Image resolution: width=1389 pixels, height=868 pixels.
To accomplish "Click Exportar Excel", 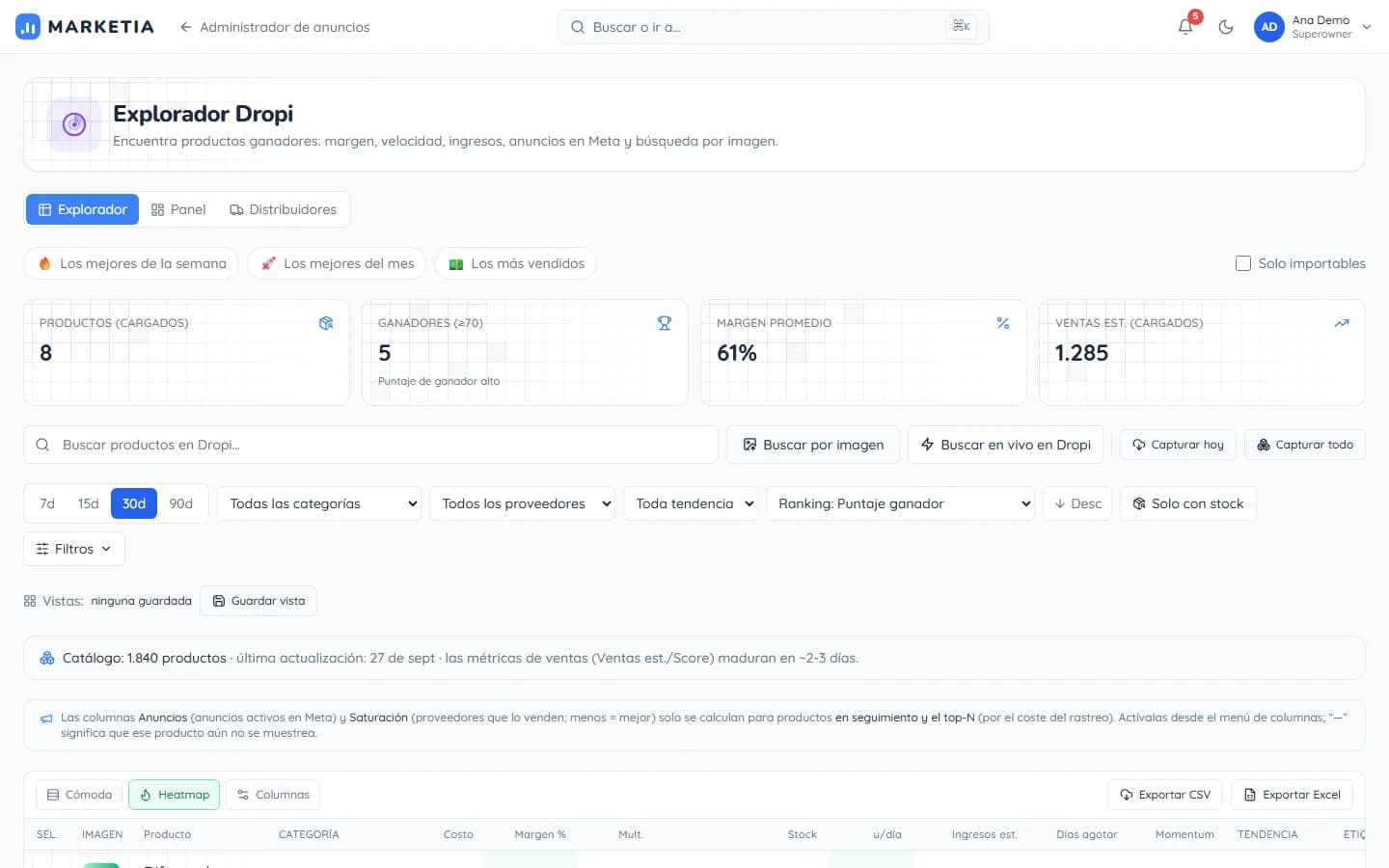I will [x=1293, y=795].
